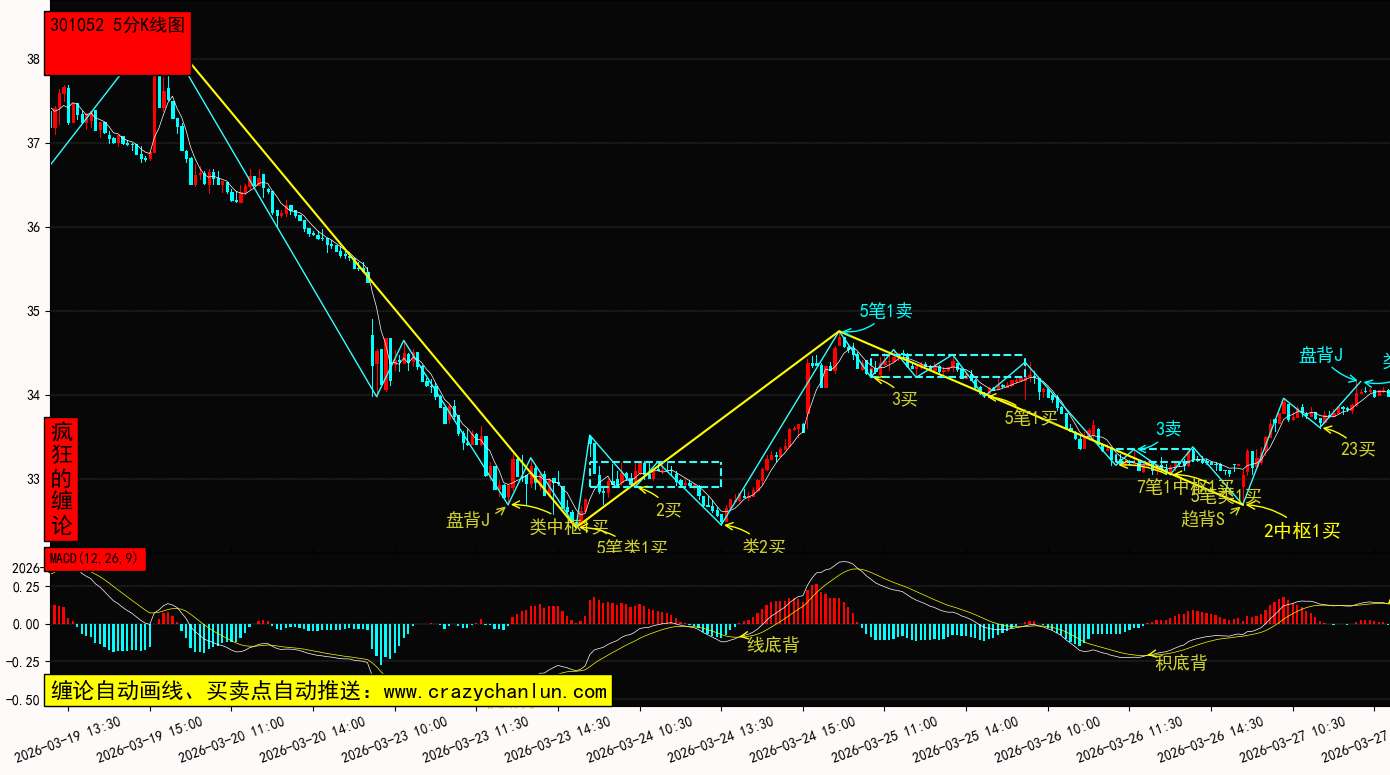The image size is (1390, 775).
Task: Click the 23买 buy marker
Action: [1358, 449]
